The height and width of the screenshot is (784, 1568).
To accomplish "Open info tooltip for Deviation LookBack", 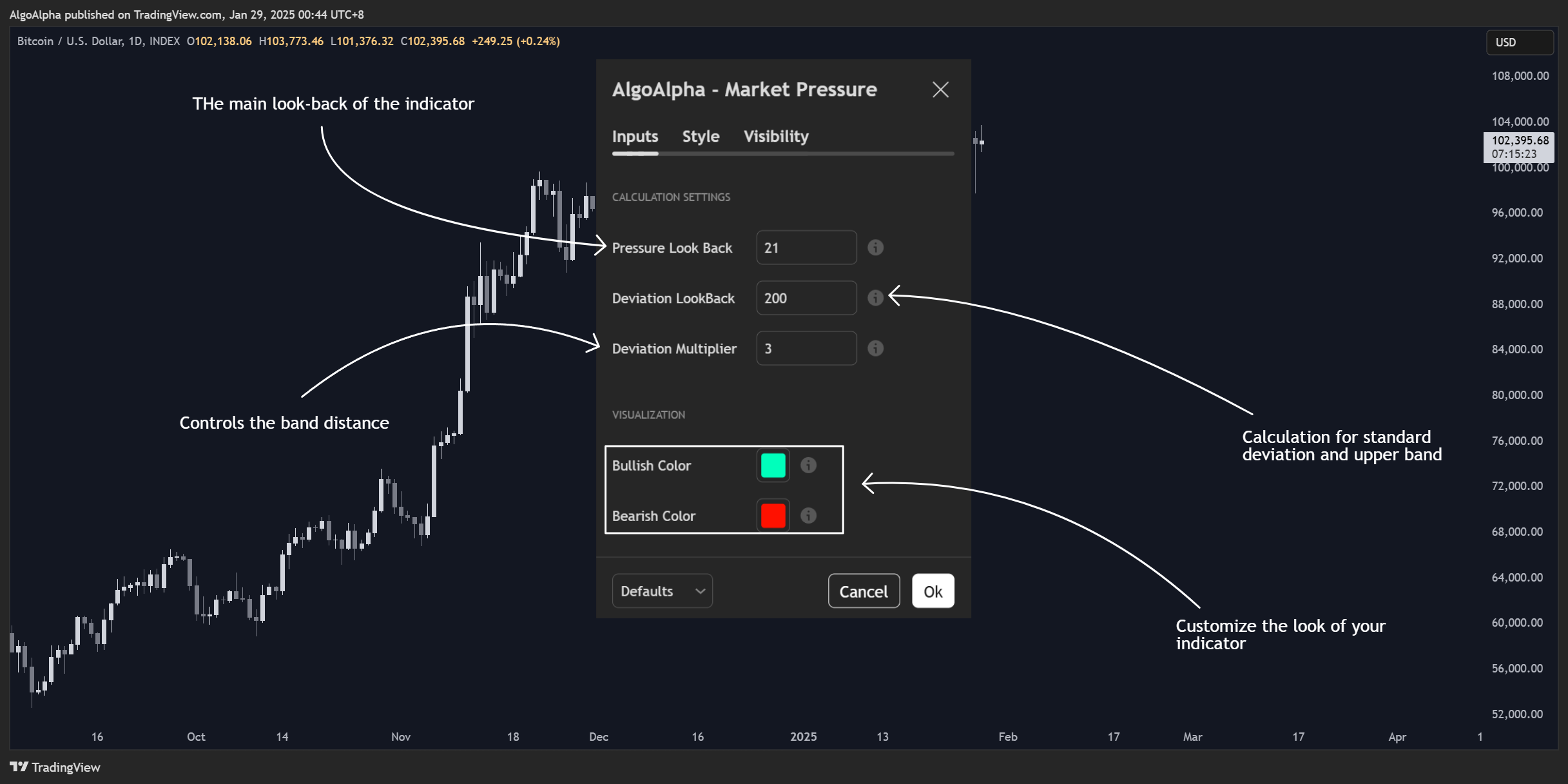I will tap(875, 298).
